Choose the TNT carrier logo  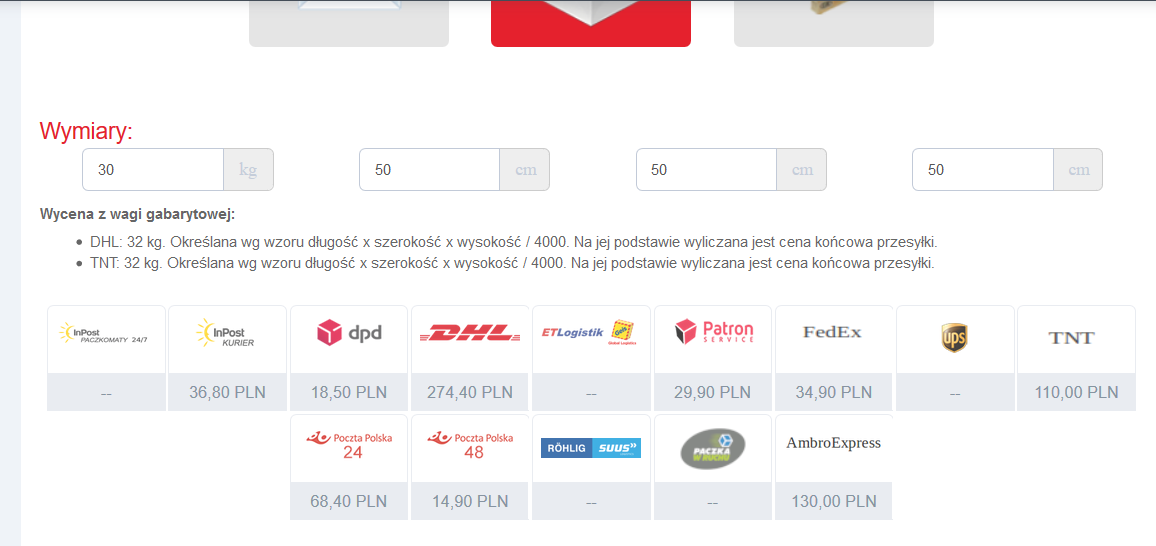(x=1071, y=338)
